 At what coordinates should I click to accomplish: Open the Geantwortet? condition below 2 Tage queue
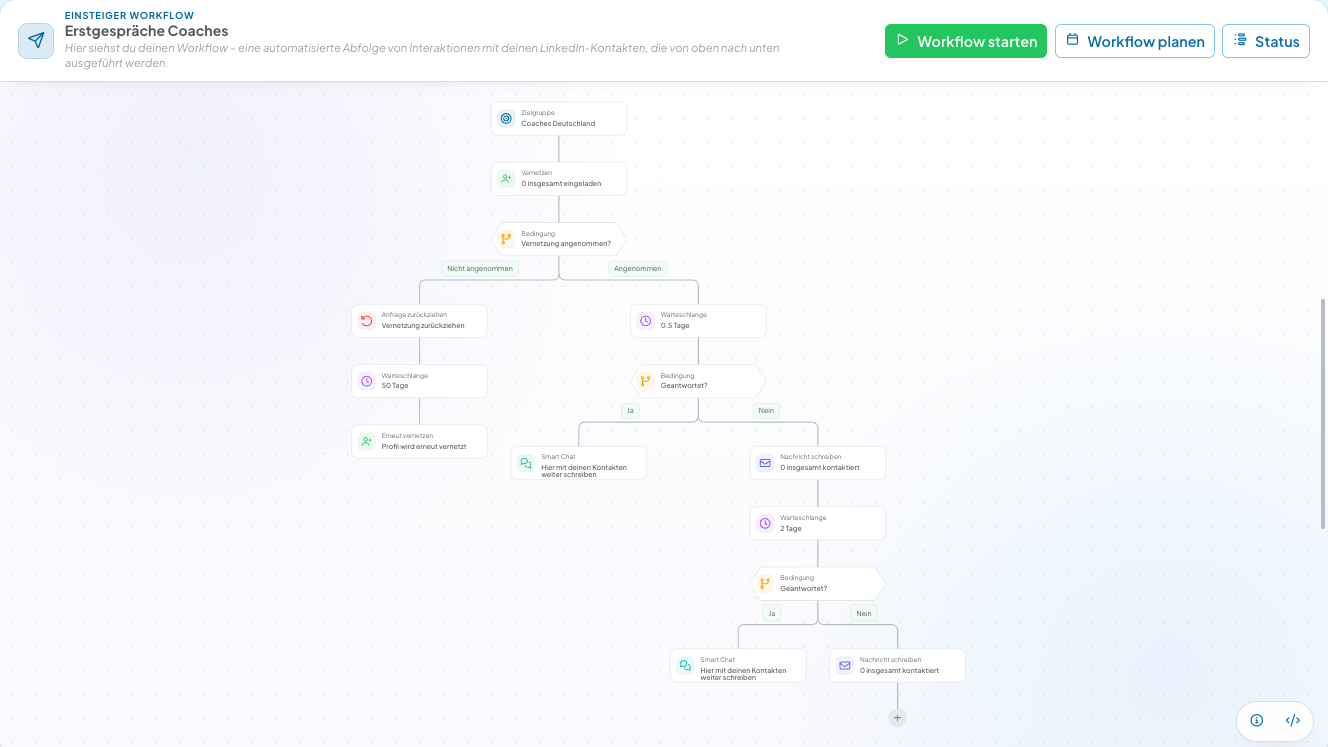(818, 583)
